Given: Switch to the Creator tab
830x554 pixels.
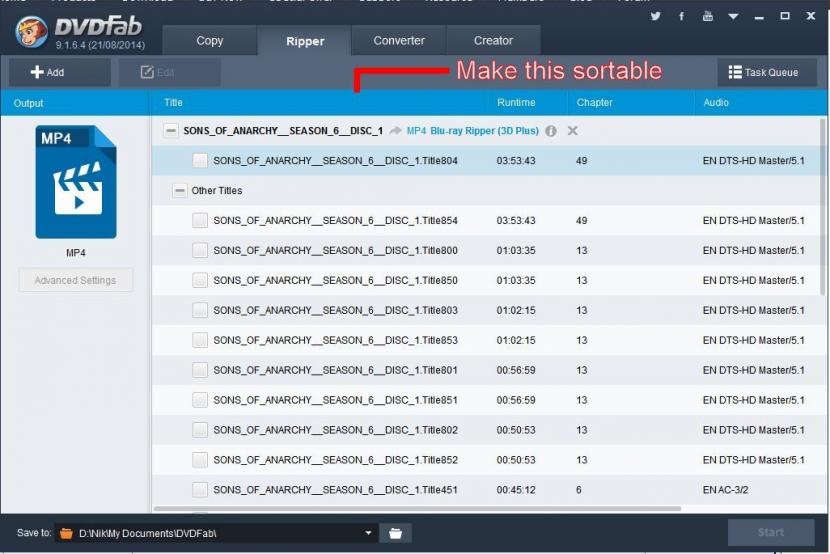Looking at the screenshot, I should 493,40.
